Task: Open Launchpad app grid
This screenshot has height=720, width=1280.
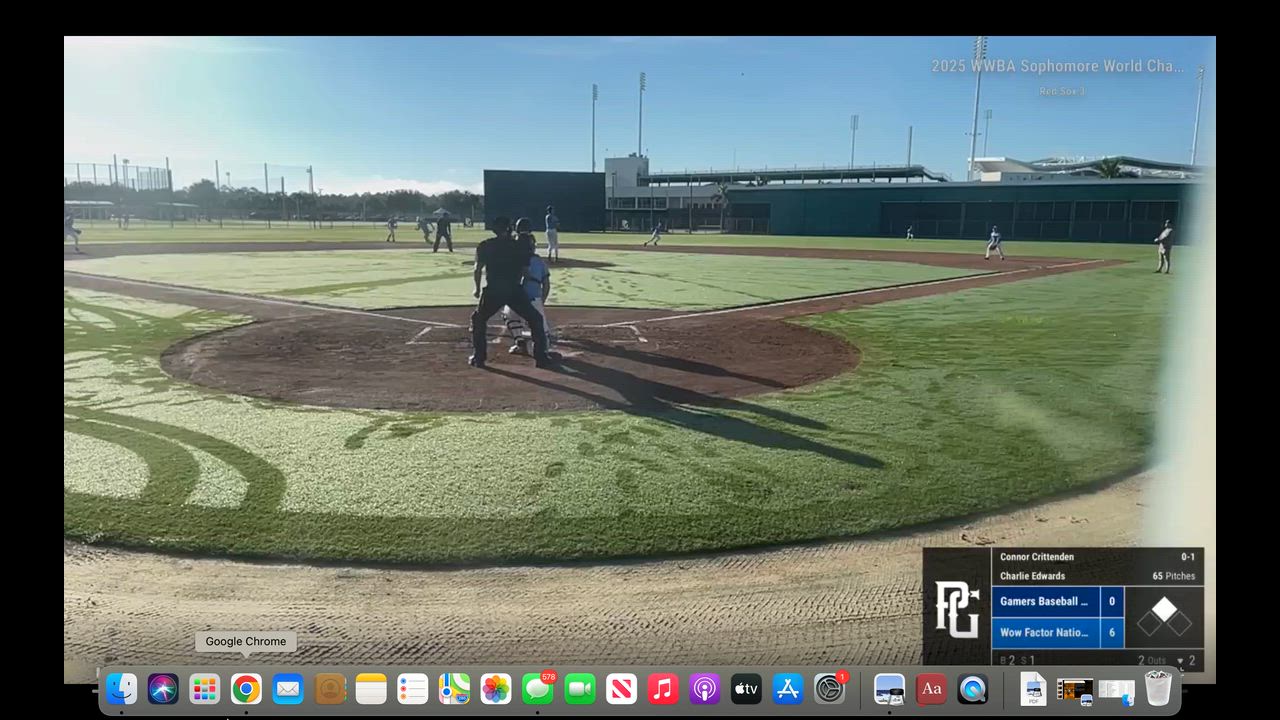Action: 205,689
